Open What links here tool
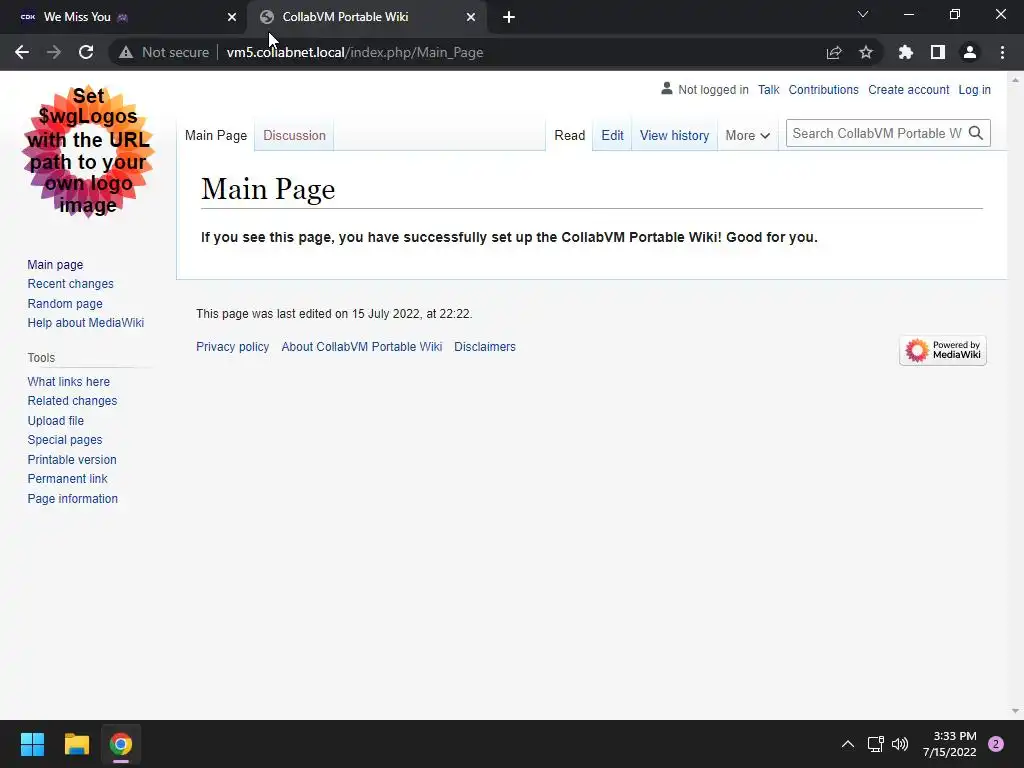The image size is (1024, 768). (69, 381)
